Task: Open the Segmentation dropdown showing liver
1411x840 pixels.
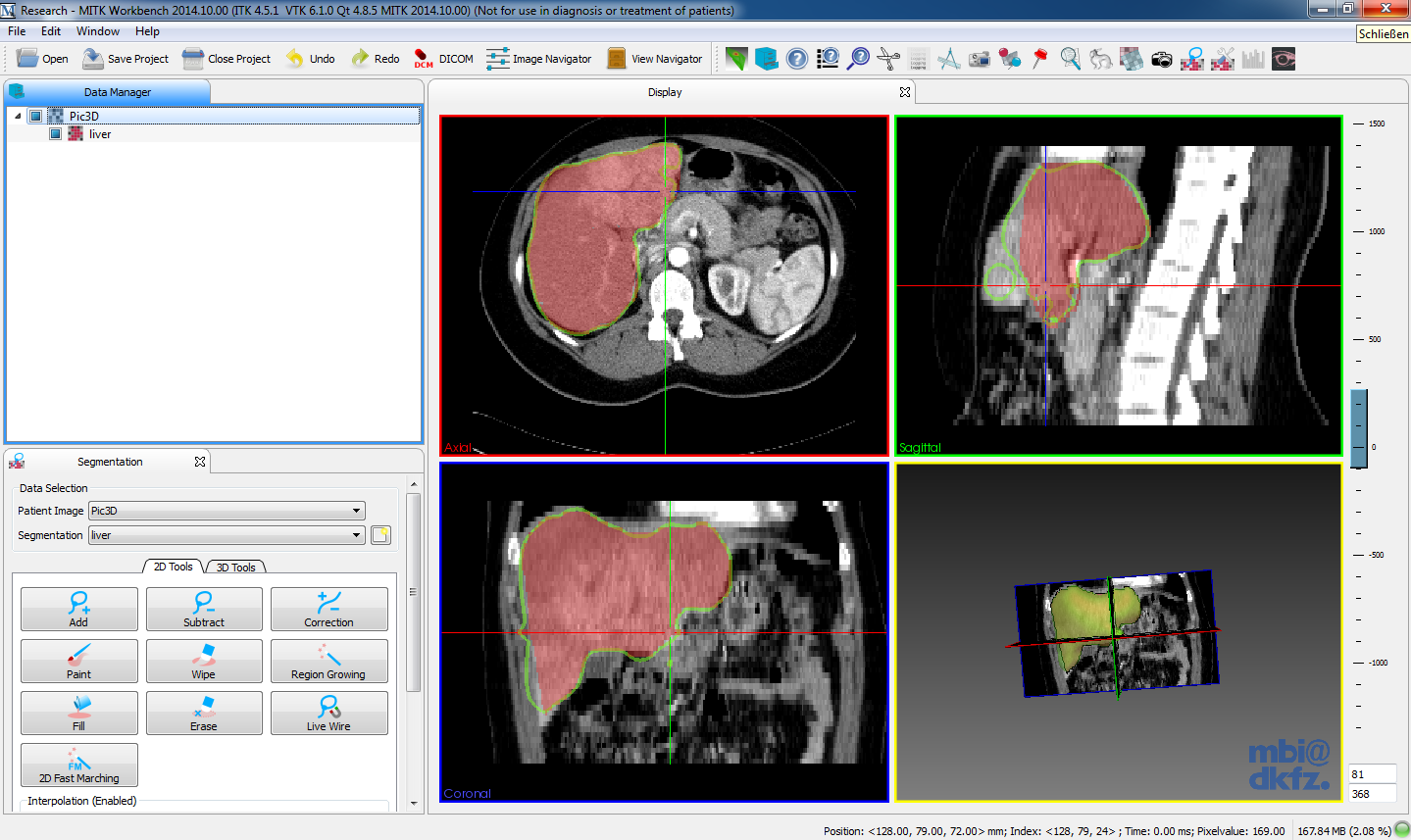Action: point(227,535)
